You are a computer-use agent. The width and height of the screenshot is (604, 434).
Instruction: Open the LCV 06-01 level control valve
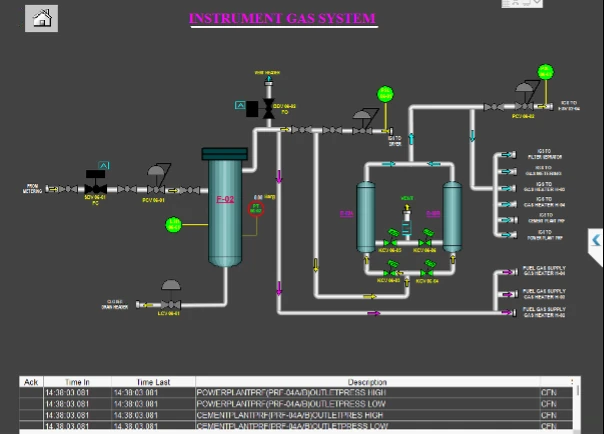pyautogui.click(x=171, y=295)
